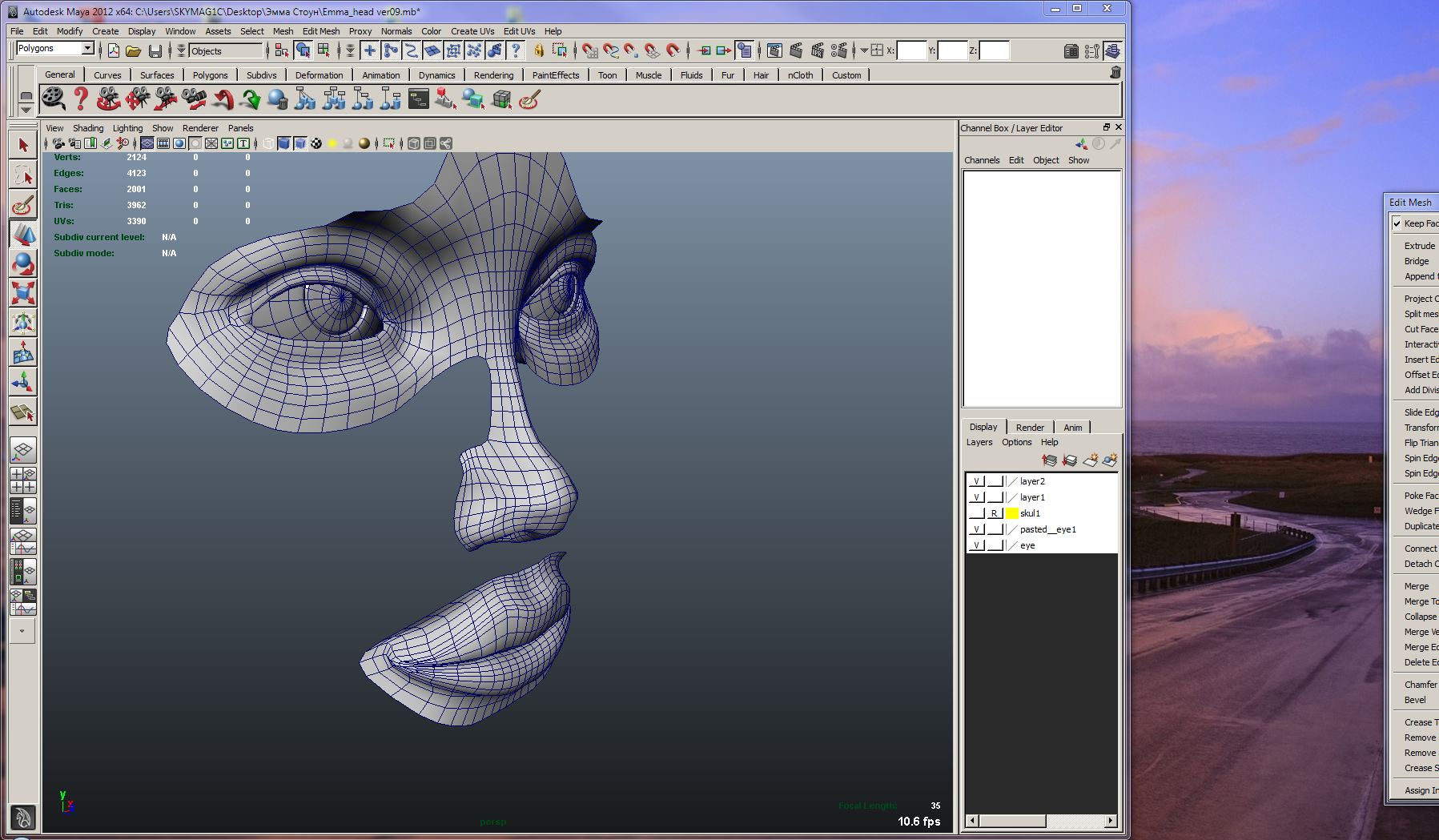Viewport: 1439px width, 840px height.
Task: Switch to the Rendering shelf tab
Action: [493, 75]
